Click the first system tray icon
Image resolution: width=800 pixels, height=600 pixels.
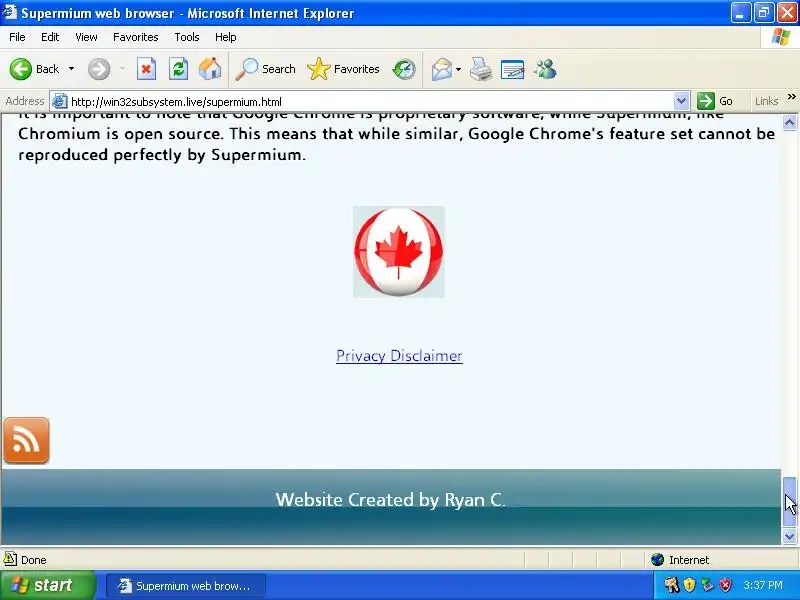tap(672, 585)
